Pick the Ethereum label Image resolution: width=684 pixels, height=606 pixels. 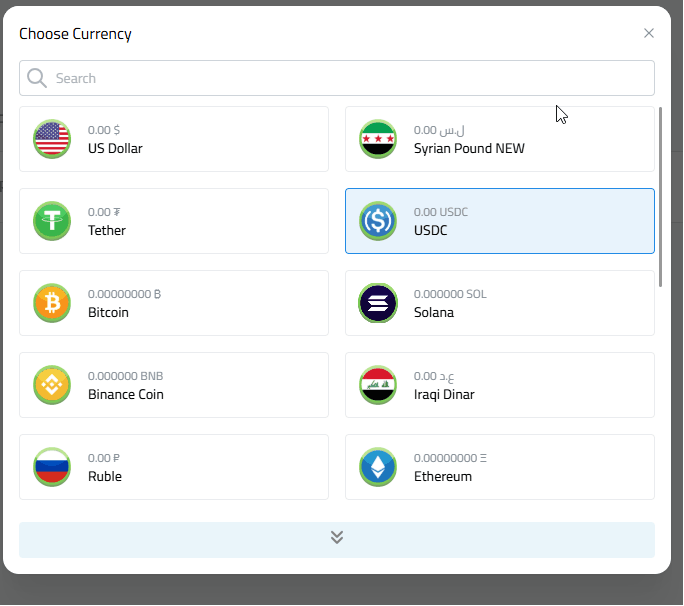[x=443, y=476]
